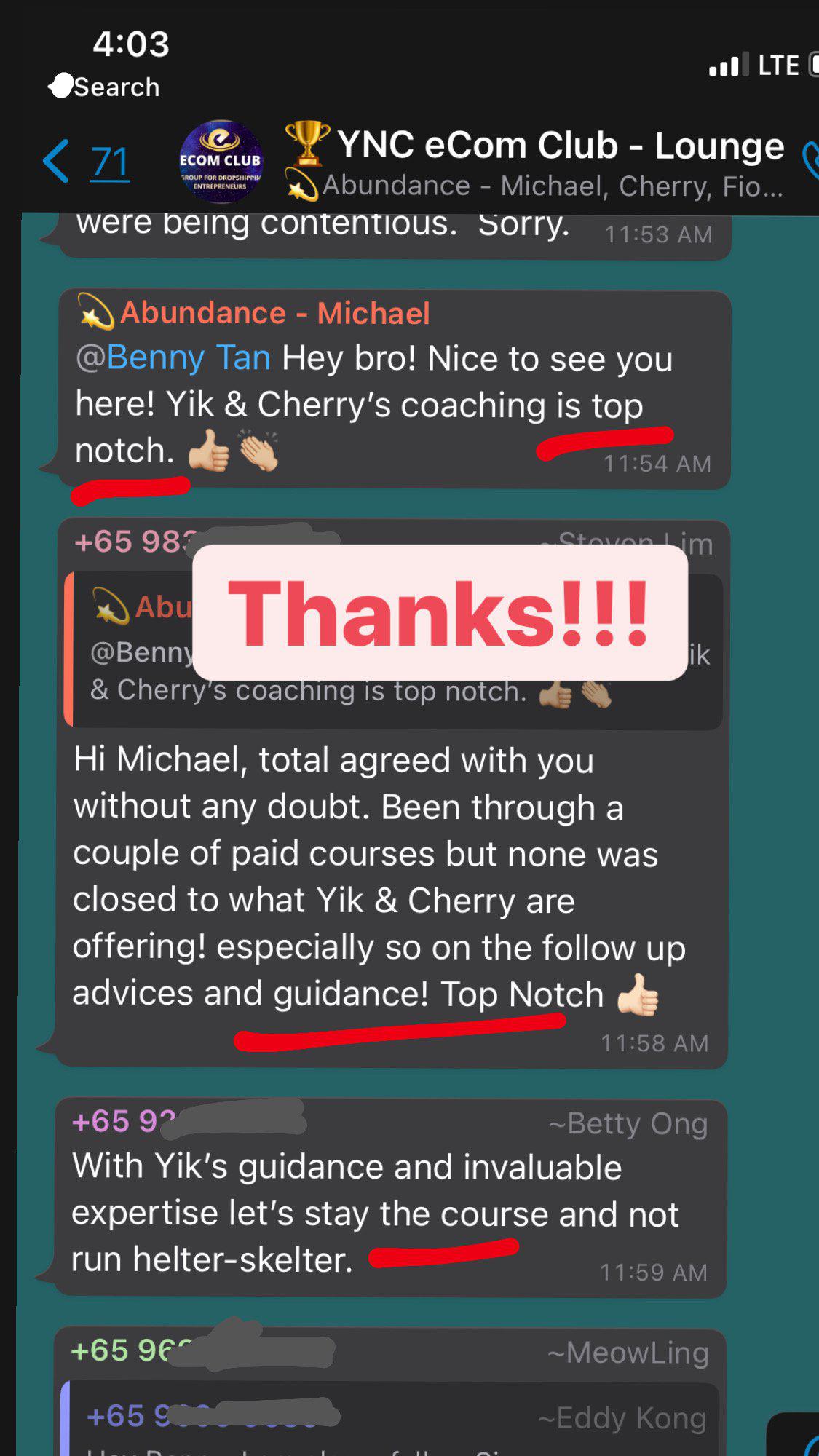Image resolution: width=819 pixels, height=1456 pixels.
Task: Open the ECOM CLUB group avatar
Action: tap(221, 162)
